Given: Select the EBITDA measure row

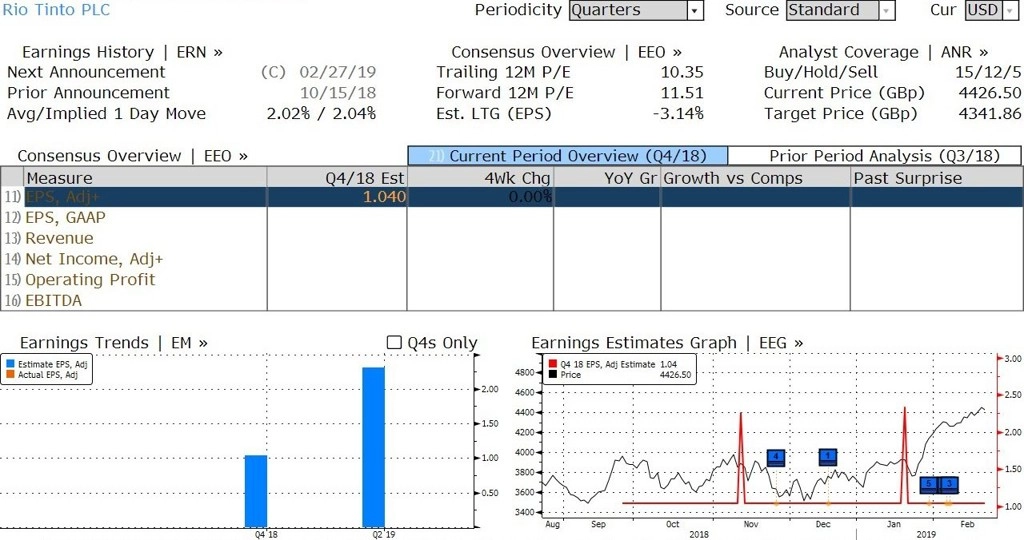Looking at the screenshot, I should 512,300.
